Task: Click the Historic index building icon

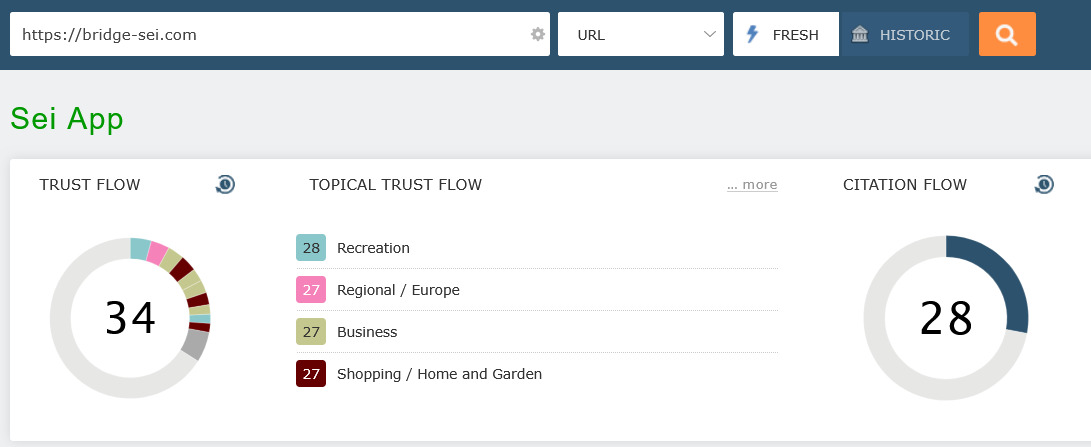Action: [860, 35]
